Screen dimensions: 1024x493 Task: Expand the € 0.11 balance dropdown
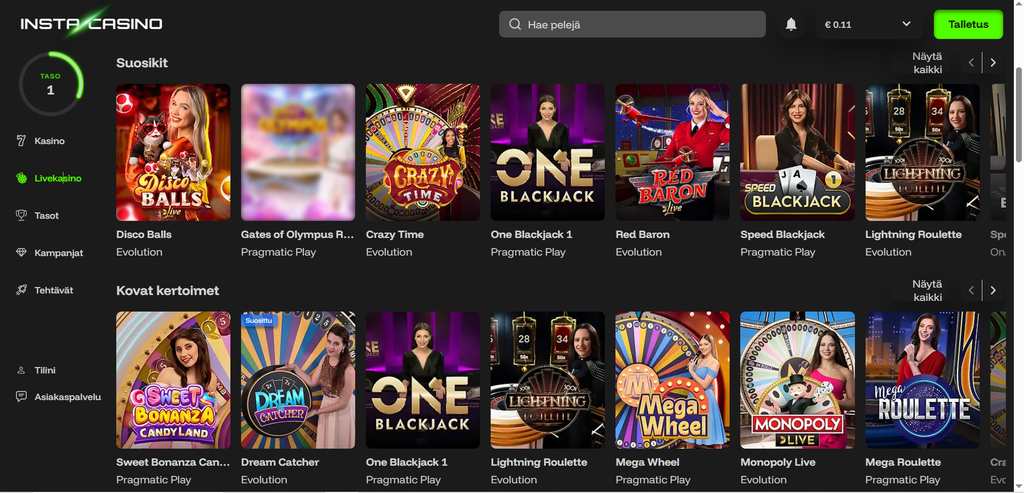coord(869,24)
